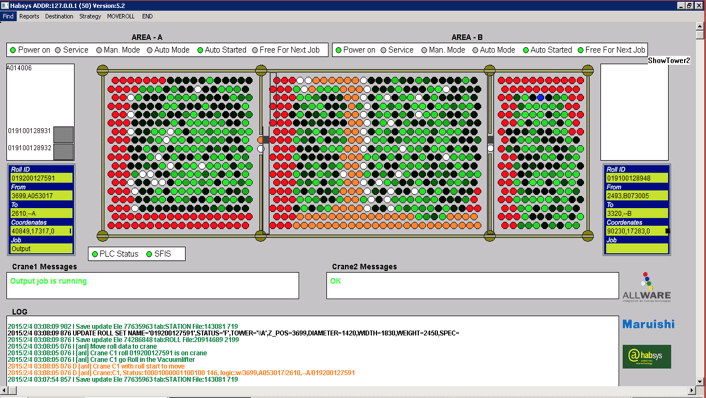
Task: Click the Crane2 Coordenates field
Action: (x=637, y=231)
